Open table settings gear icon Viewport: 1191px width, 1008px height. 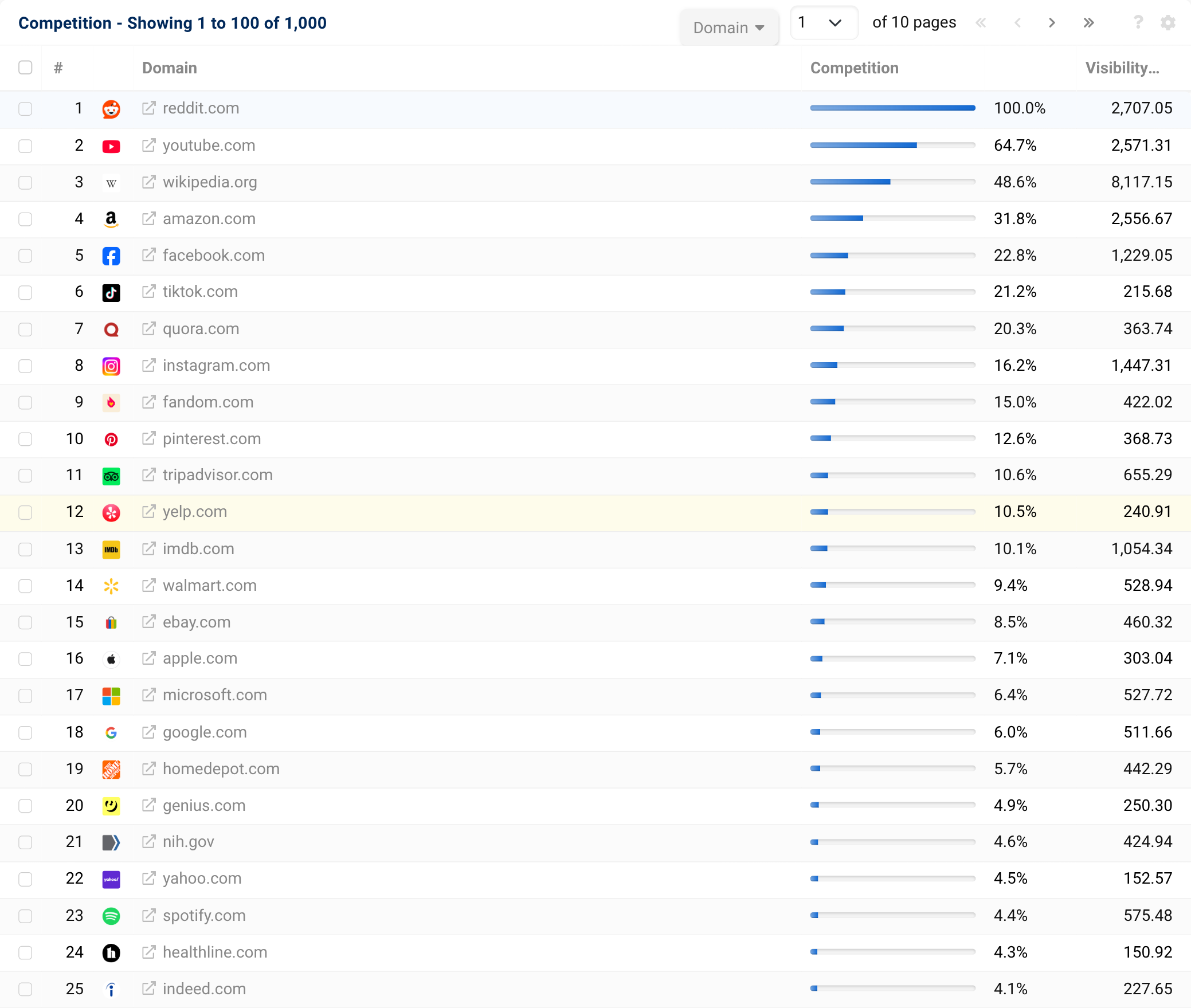pos(1168,22)
